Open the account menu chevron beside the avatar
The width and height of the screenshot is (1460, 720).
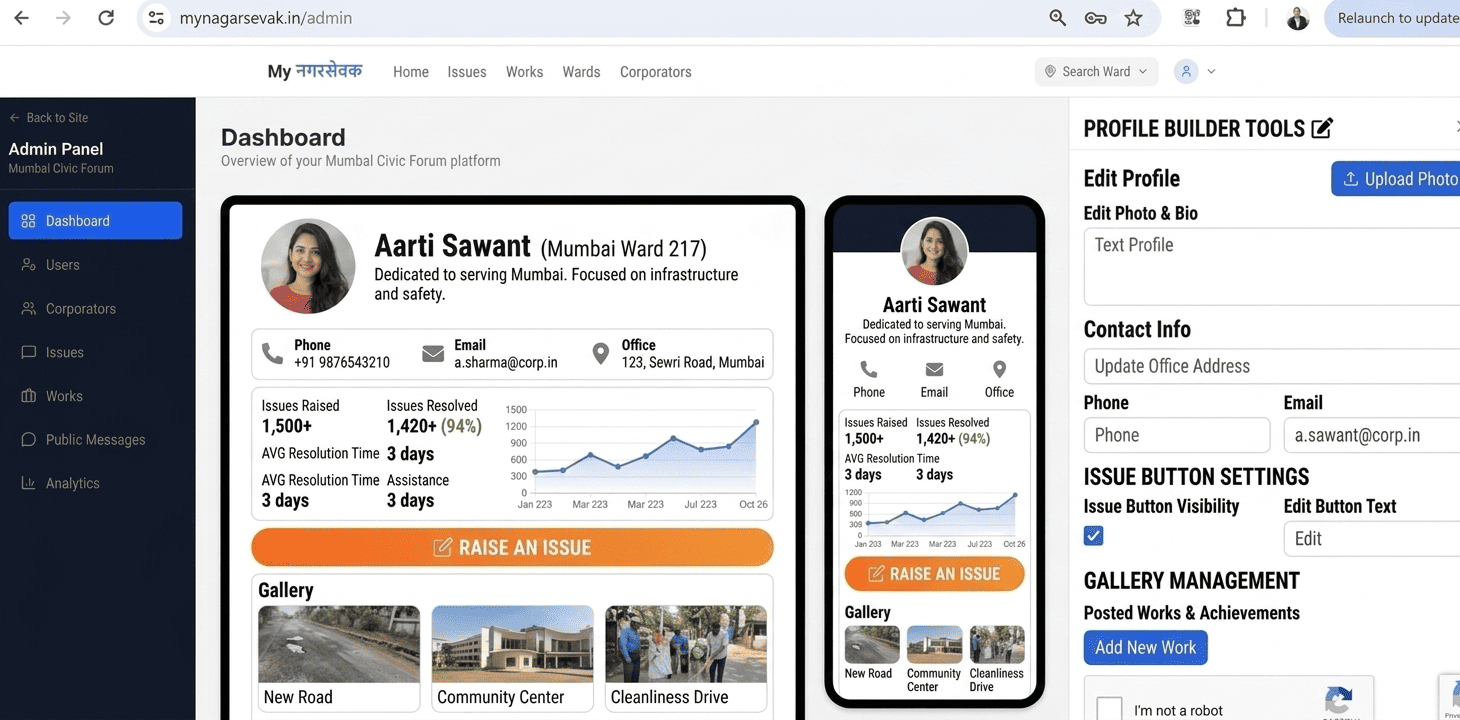tap(1212, 71)
